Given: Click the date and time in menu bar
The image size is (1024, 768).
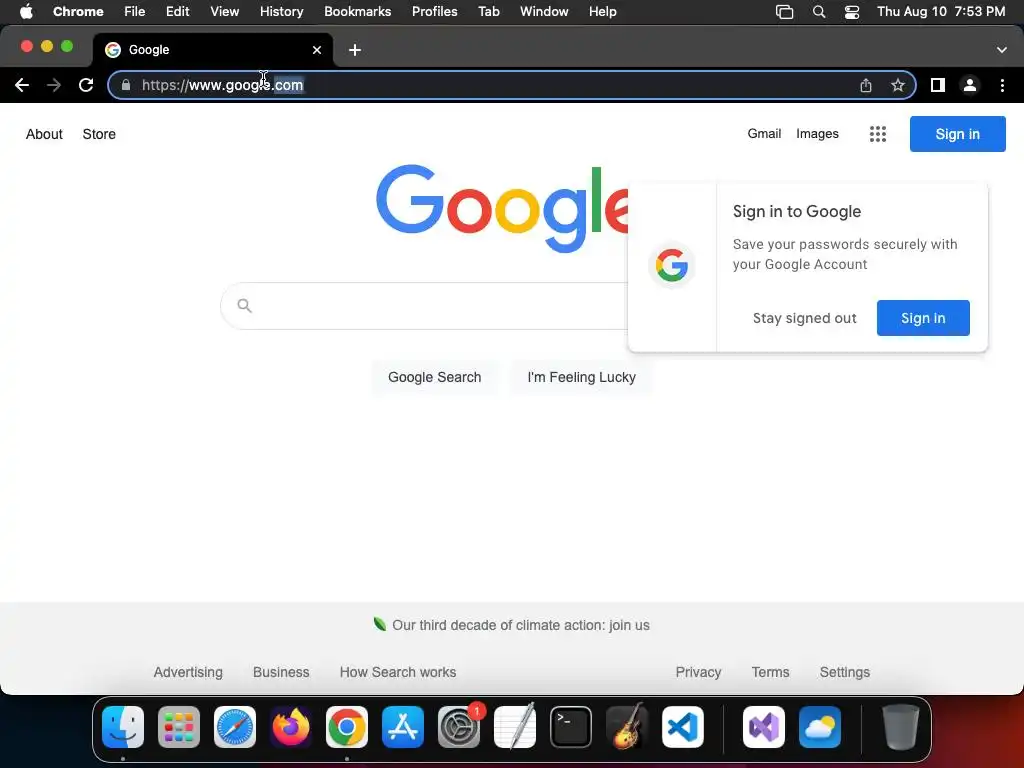Looking at the screenshot, I should tap(941, 12).
